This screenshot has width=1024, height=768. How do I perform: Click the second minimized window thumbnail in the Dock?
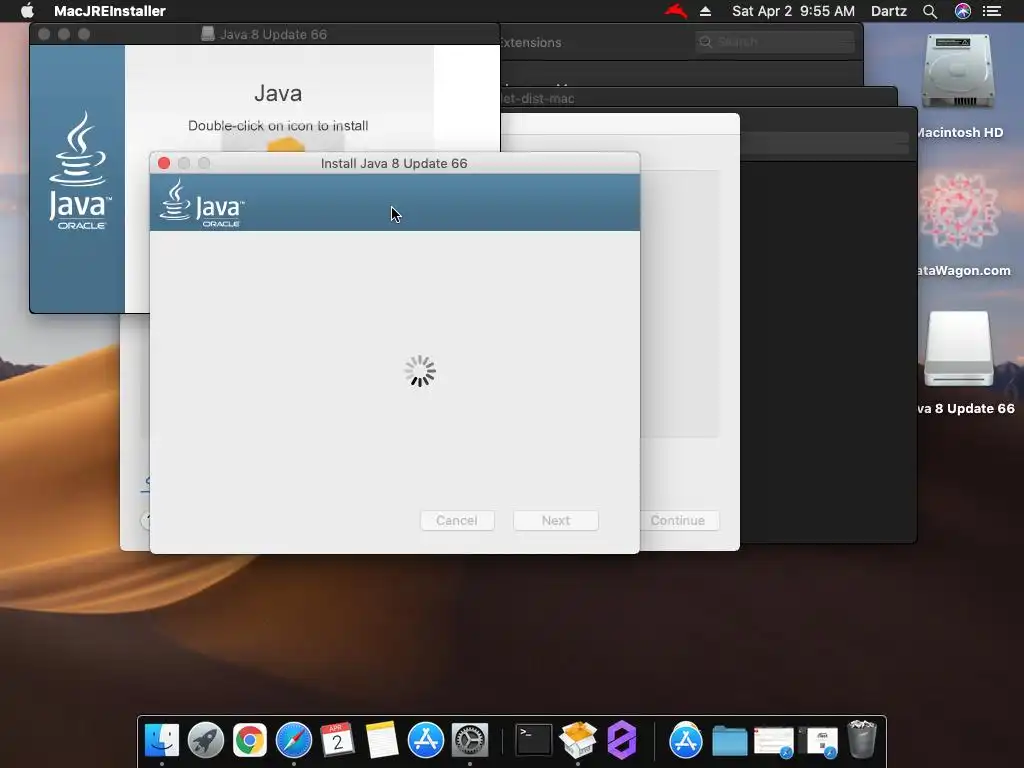[x=818, y=741]
